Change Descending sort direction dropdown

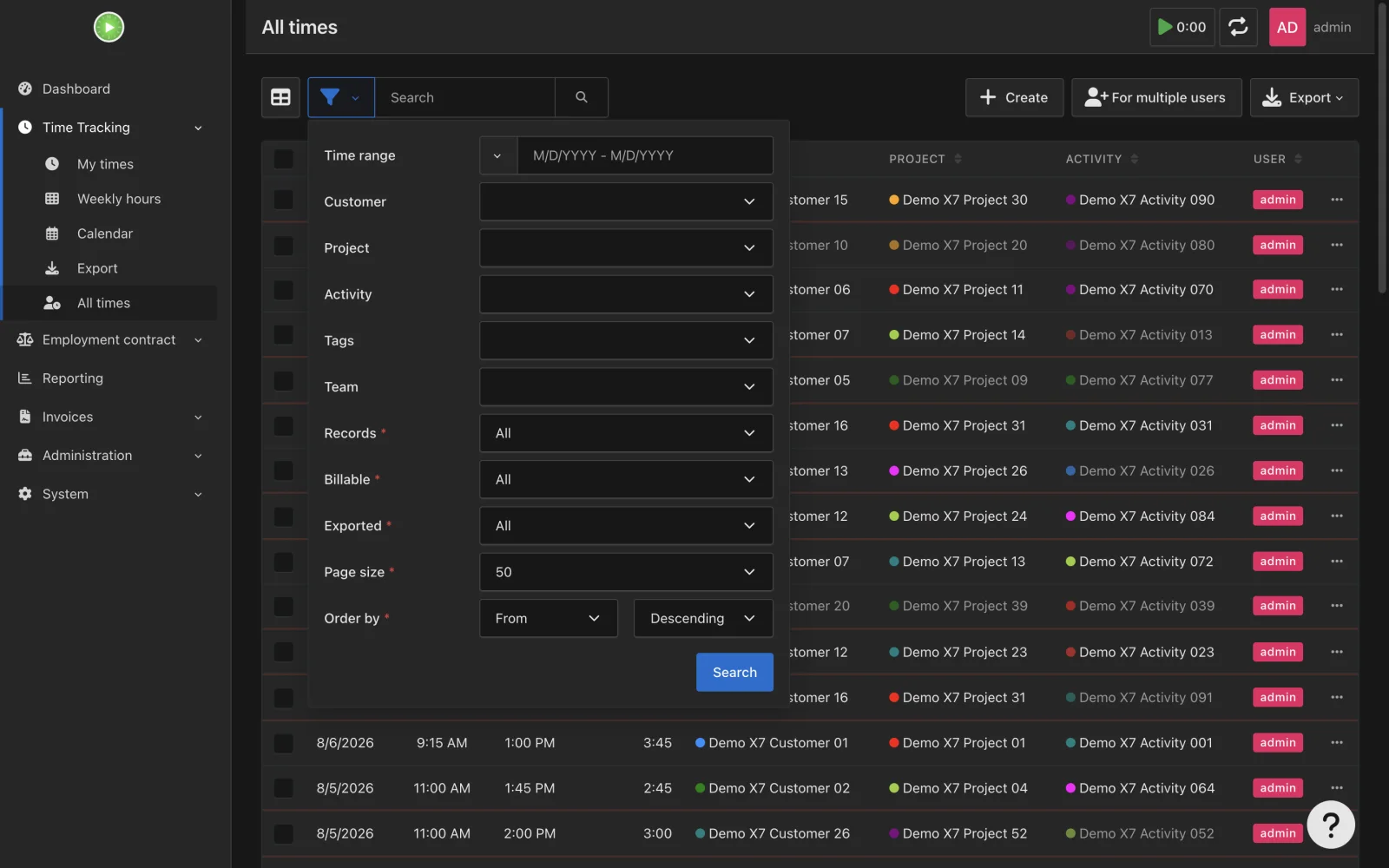click(703, 618)
